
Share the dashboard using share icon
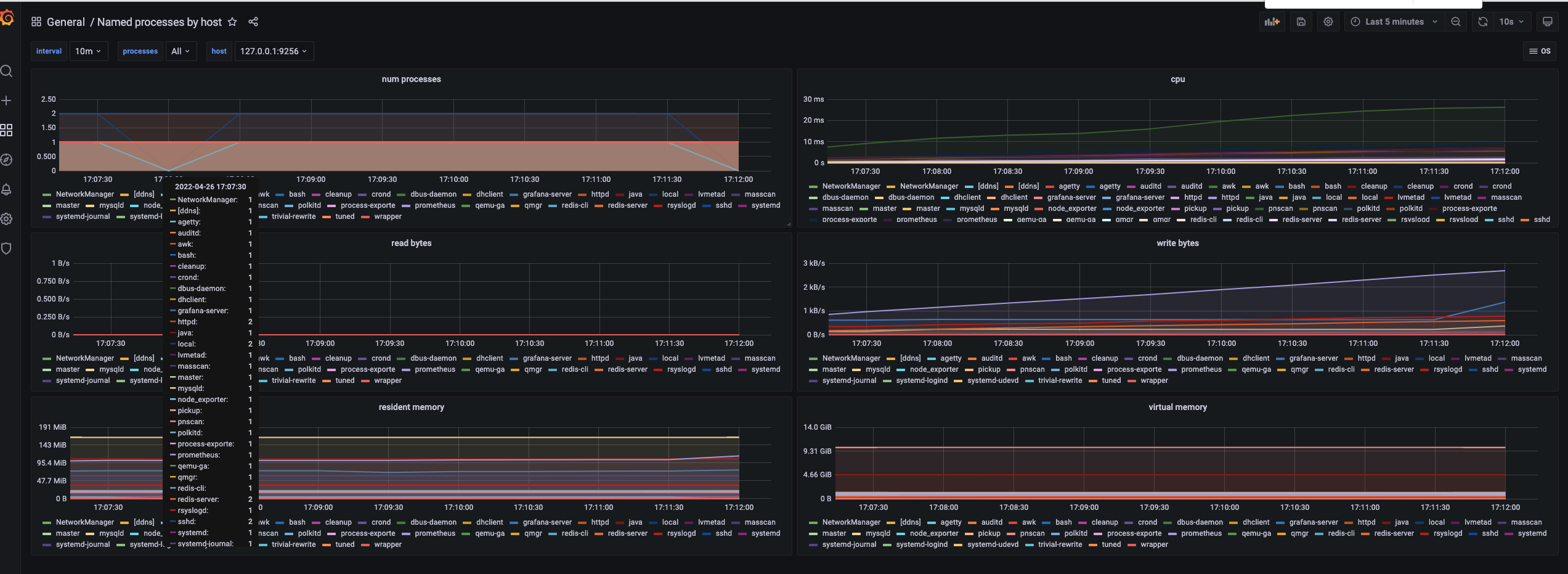click(x=253, y=22)
